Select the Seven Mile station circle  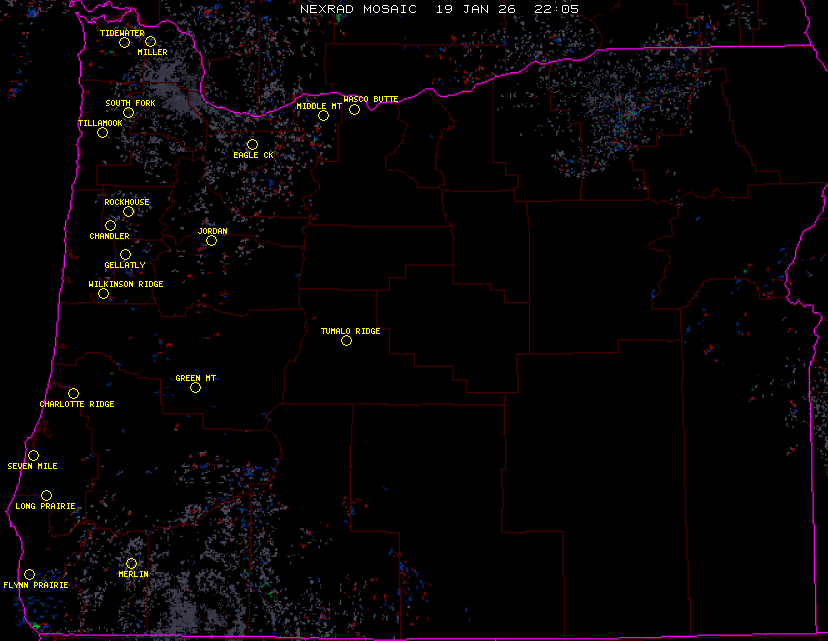pyautogui.click(x=33, y=455)
